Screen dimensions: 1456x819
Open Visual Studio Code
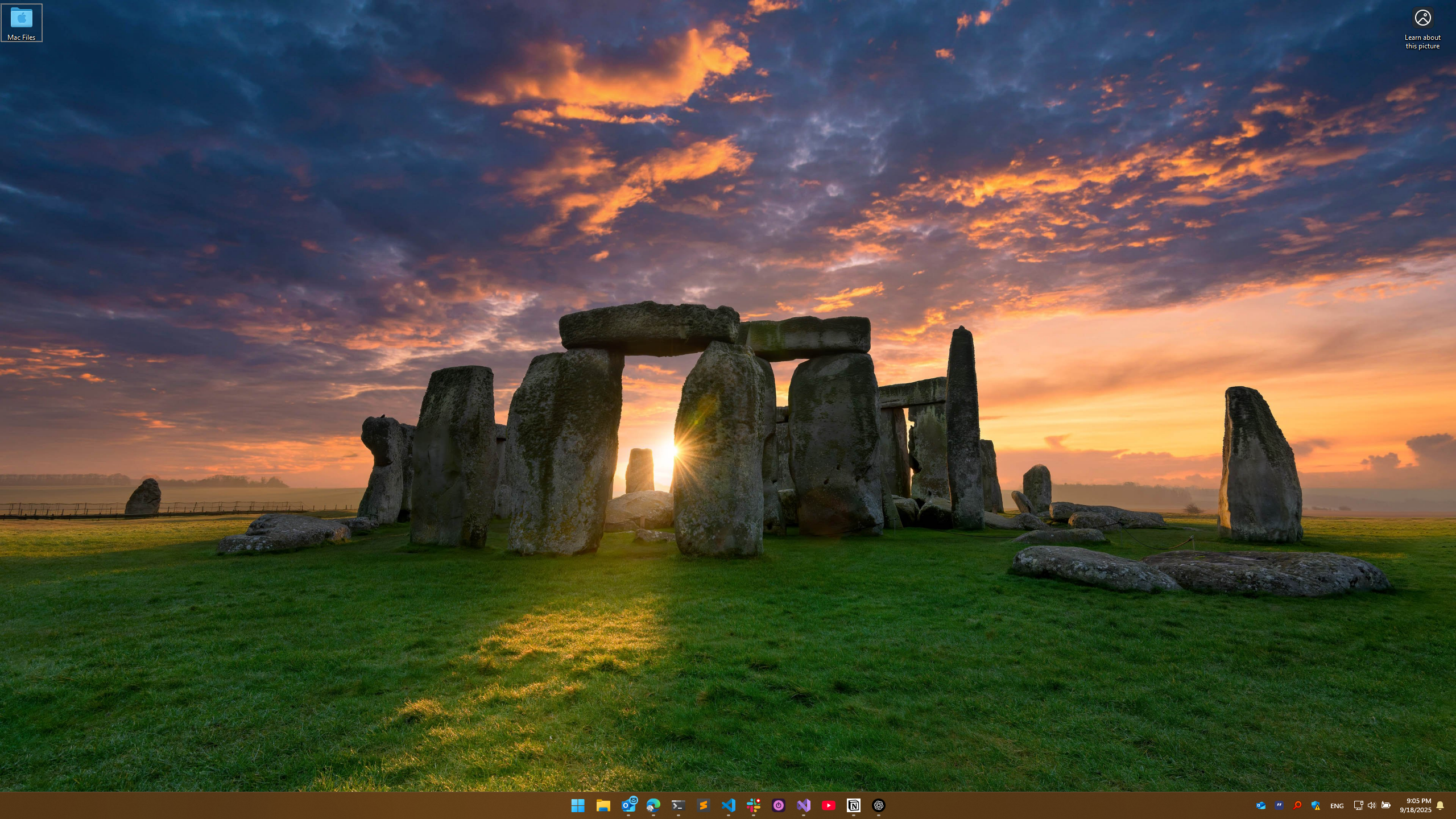coord(729,805)
